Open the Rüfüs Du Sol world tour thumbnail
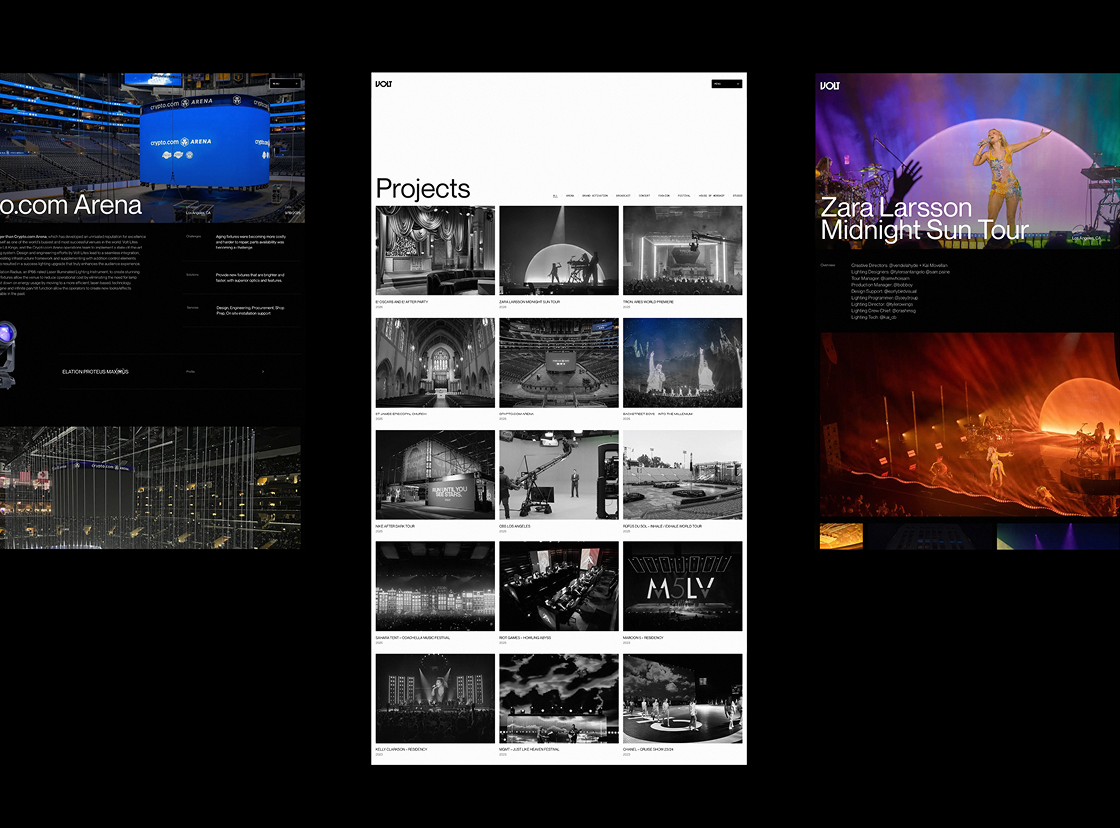 pos(682,474)
